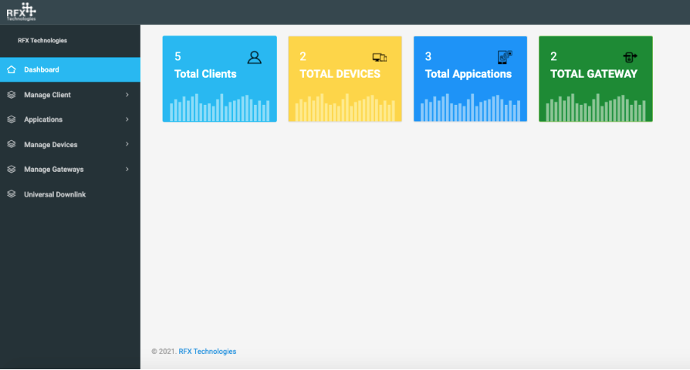
Task: Open the Dashboard menu item
Action: pos(70,70)
